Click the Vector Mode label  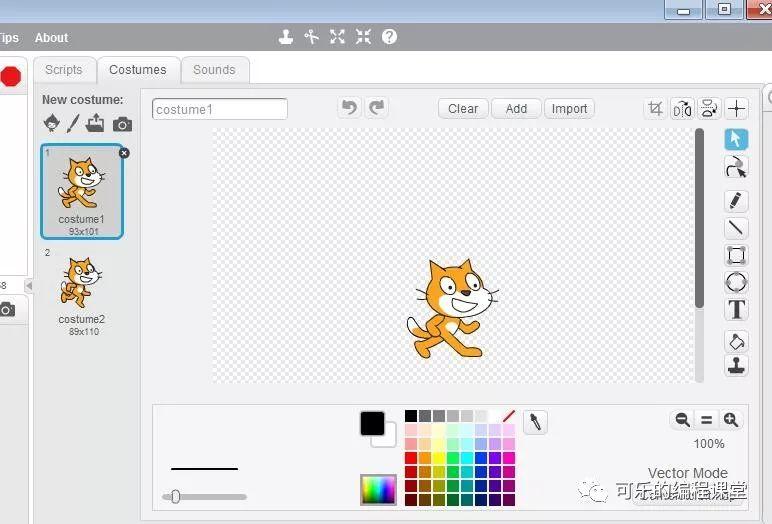point(687,473)
